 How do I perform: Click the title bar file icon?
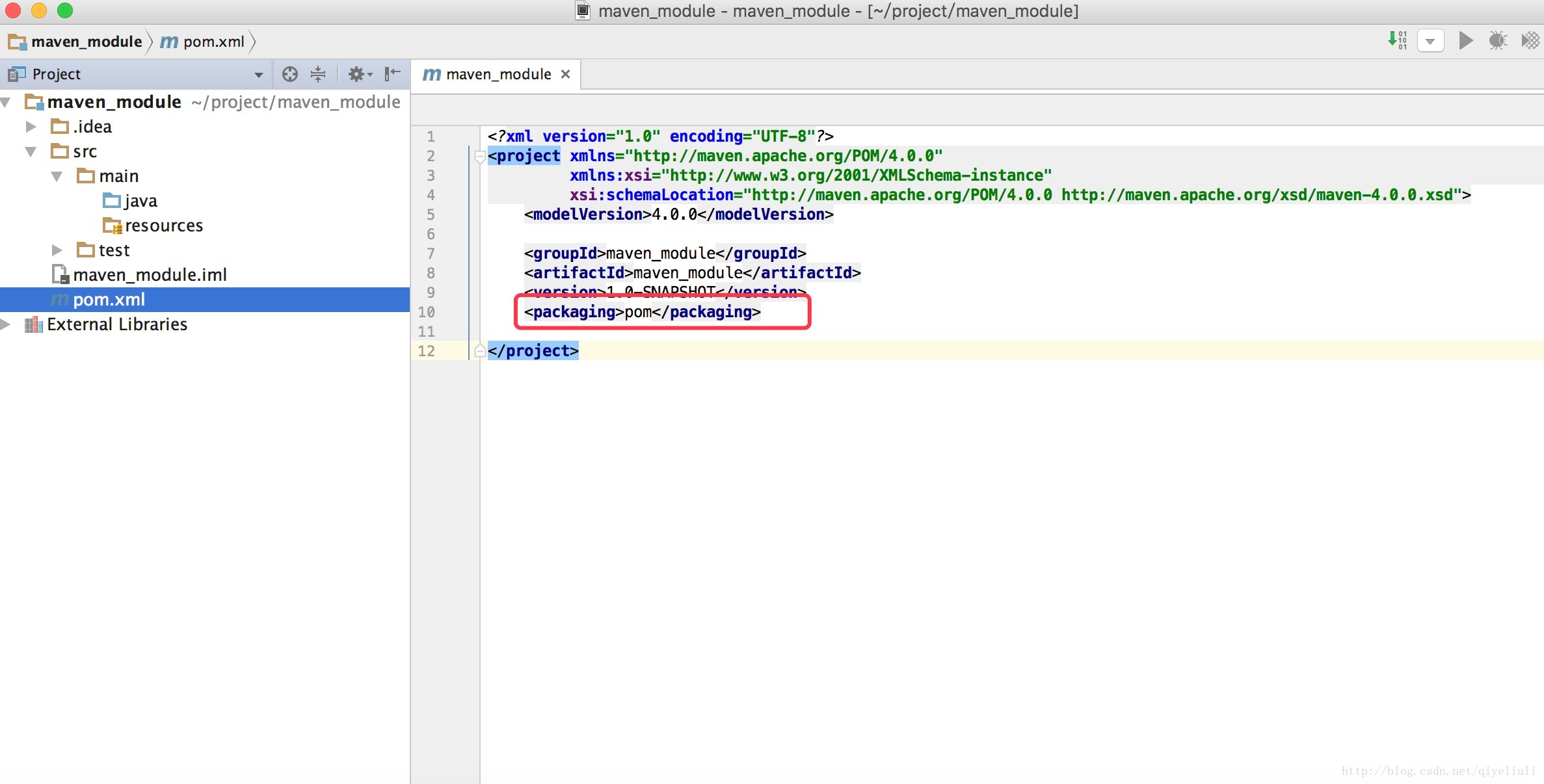click(x=583, y=10)
